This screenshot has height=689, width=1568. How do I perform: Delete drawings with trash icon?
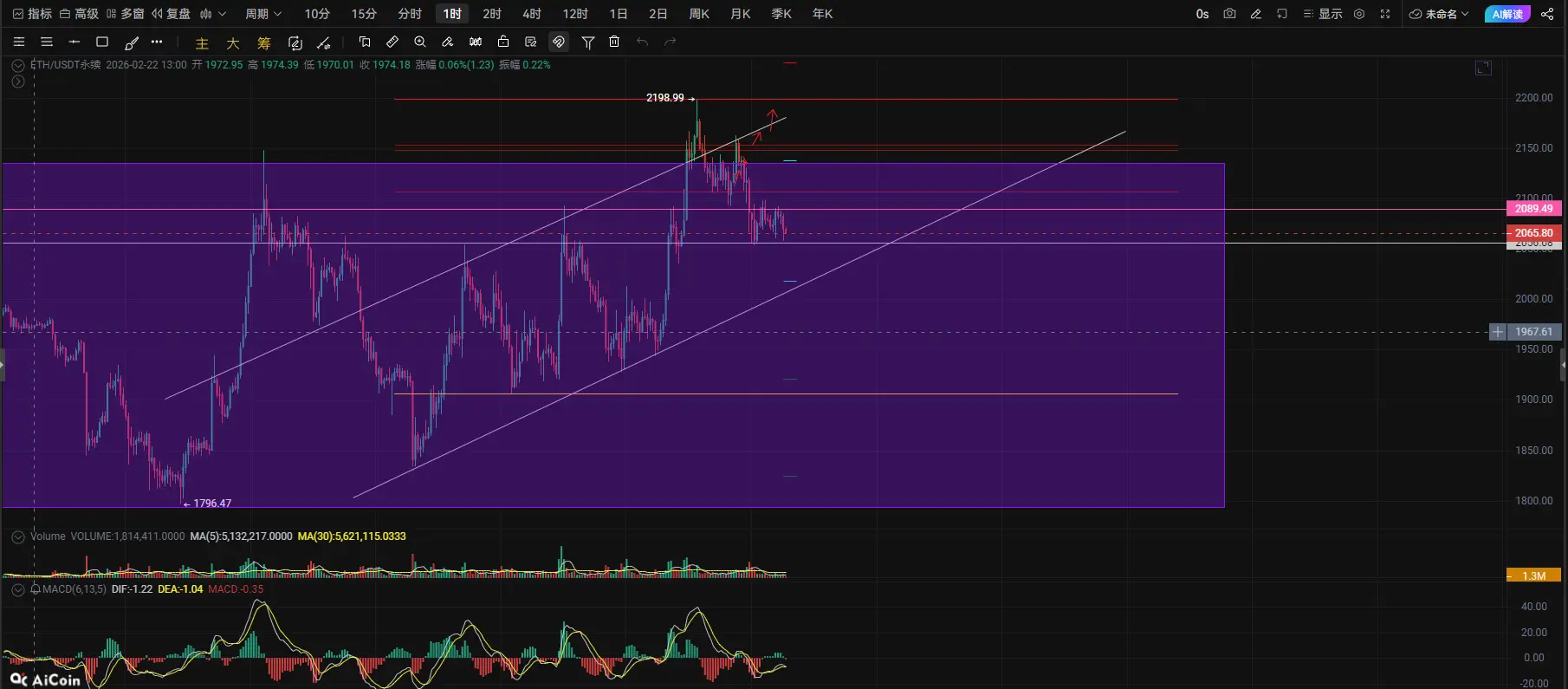(x=614, y=42)
